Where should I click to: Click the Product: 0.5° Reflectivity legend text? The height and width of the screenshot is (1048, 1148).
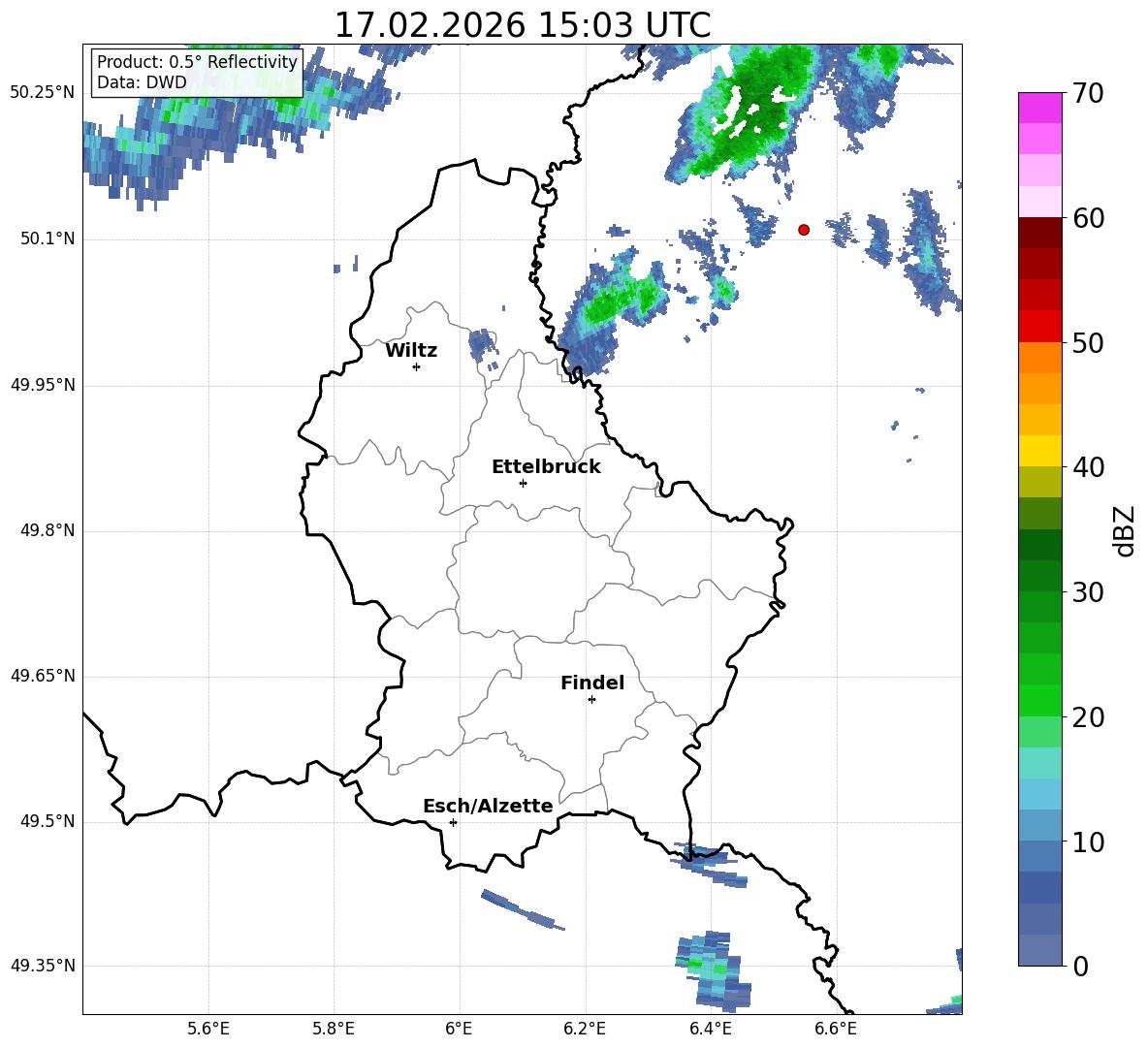tap(197, 61)
